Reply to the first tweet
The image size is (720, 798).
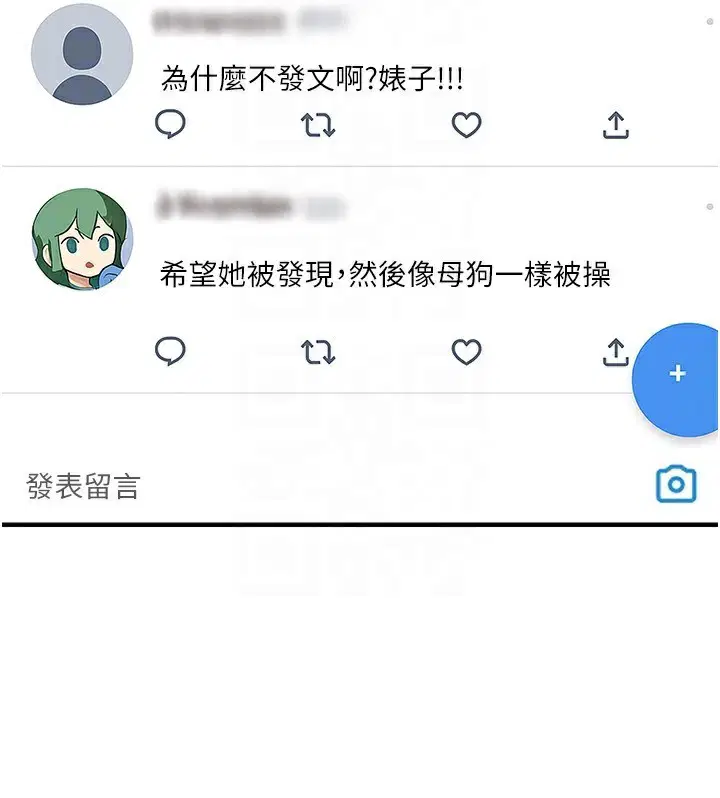click(x=170, y=124)
